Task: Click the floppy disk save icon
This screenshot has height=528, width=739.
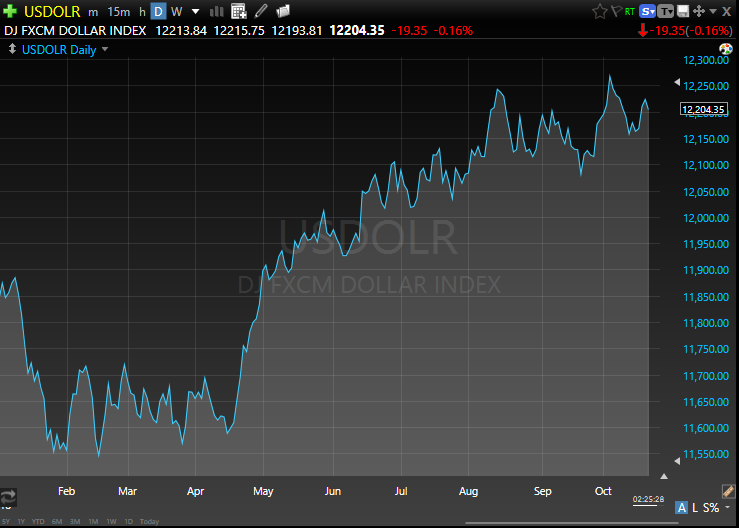Action: tap(682, 11)
